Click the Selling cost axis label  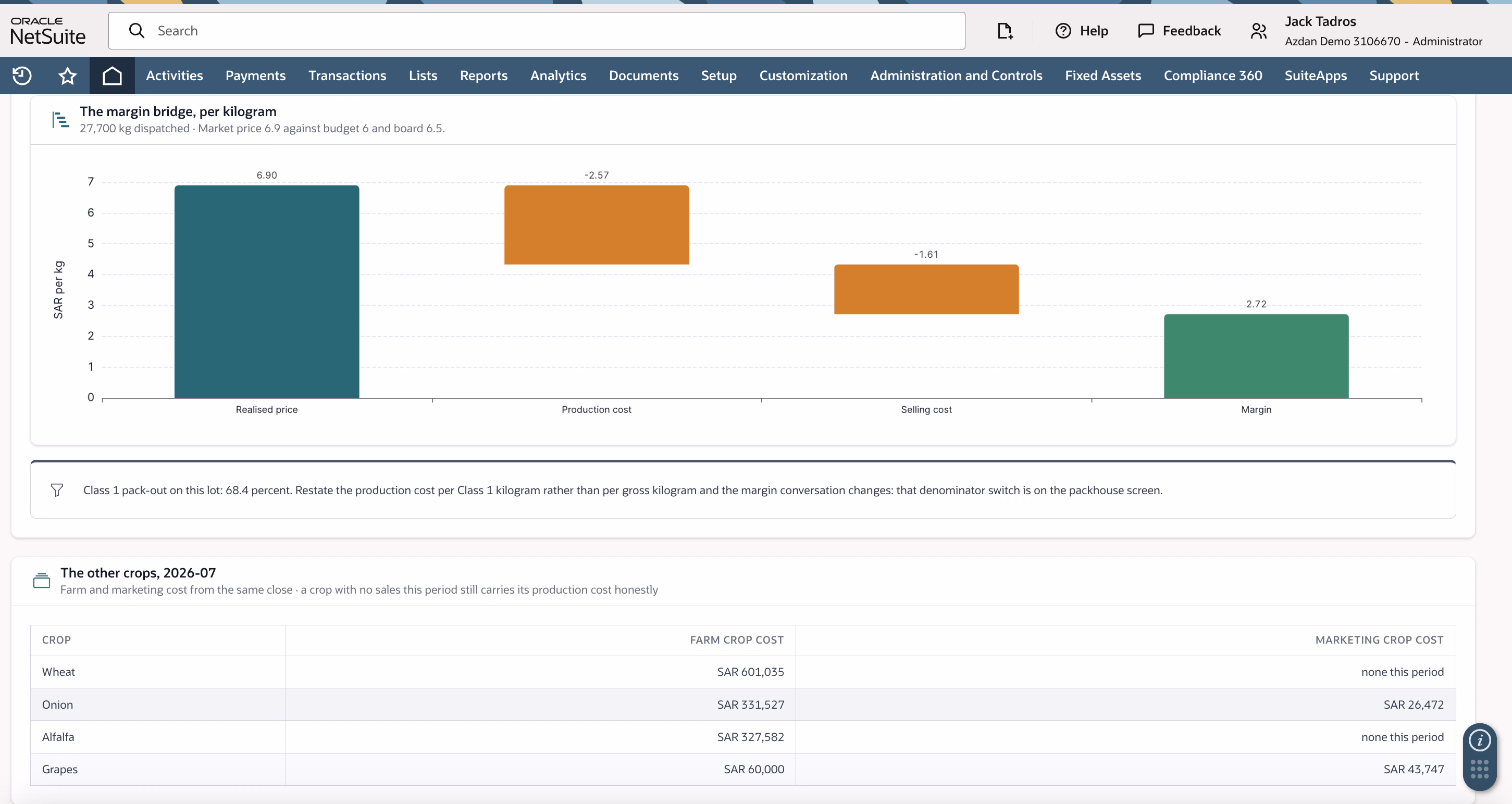coord(926,409)
